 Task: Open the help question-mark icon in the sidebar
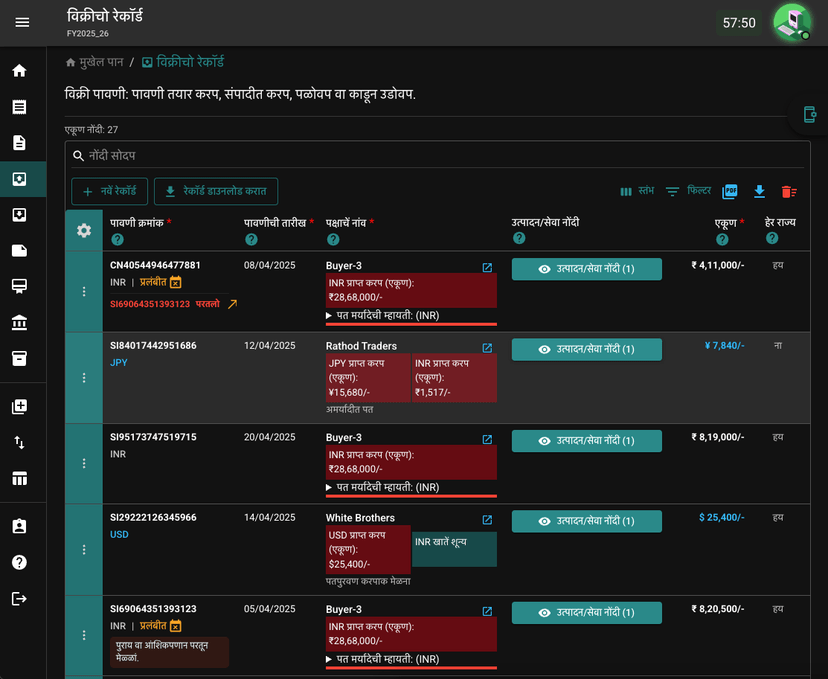click(20, 563)
